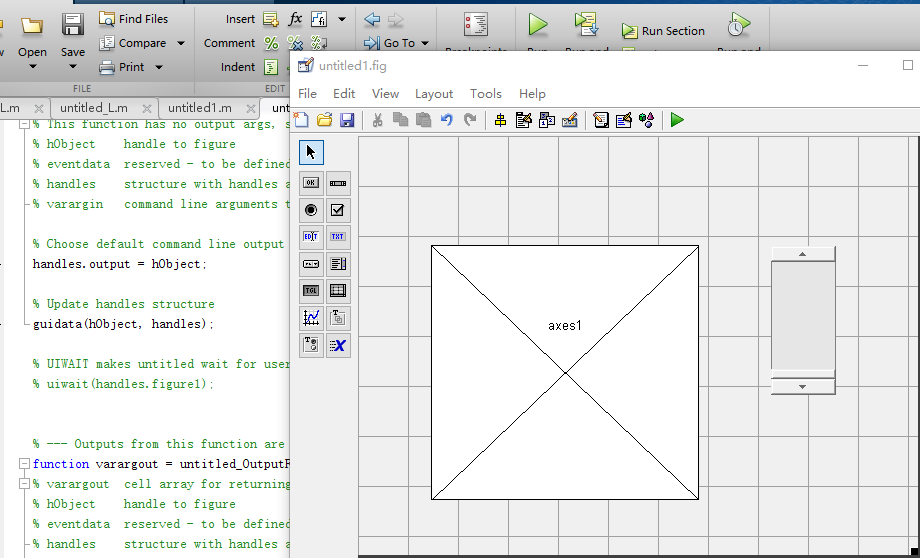Expand the Open dropdown arrow
920x558 pixels.
[33, 67]
